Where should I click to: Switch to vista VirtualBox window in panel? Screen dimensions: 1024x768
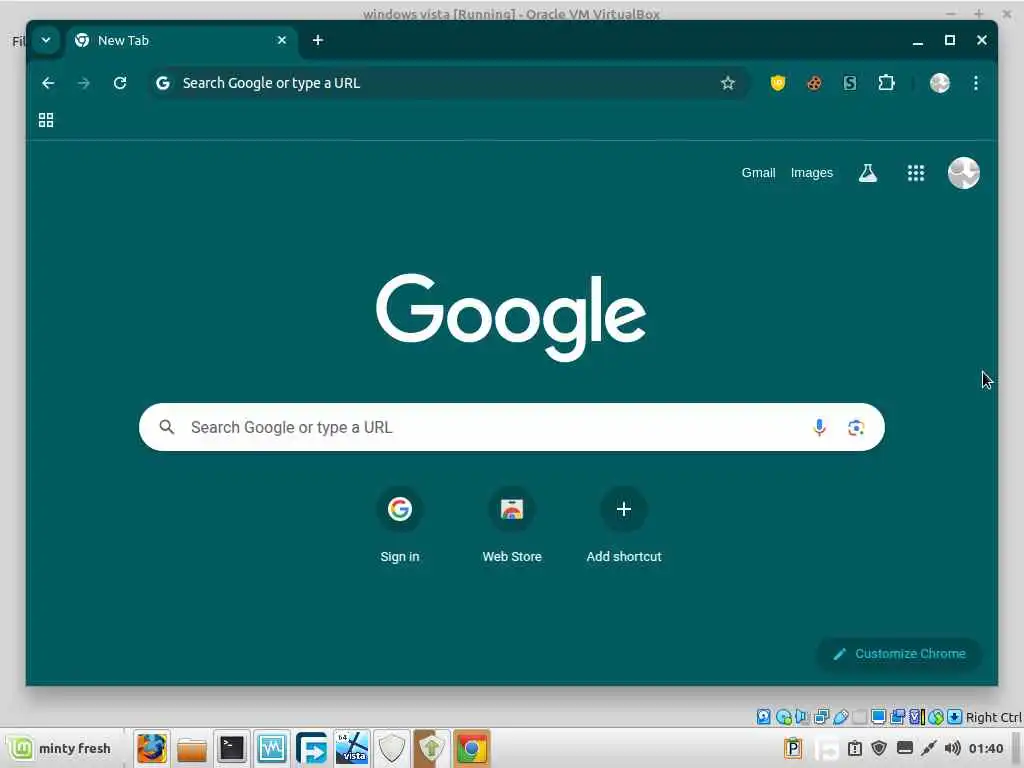(351, 748)
